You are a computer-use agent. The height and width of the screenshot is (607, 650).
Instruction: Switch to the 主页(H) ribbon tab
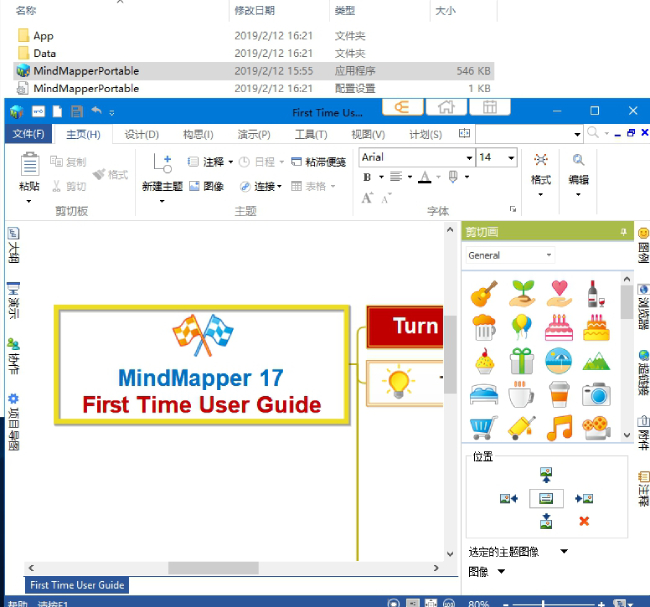tap(84, 134)
